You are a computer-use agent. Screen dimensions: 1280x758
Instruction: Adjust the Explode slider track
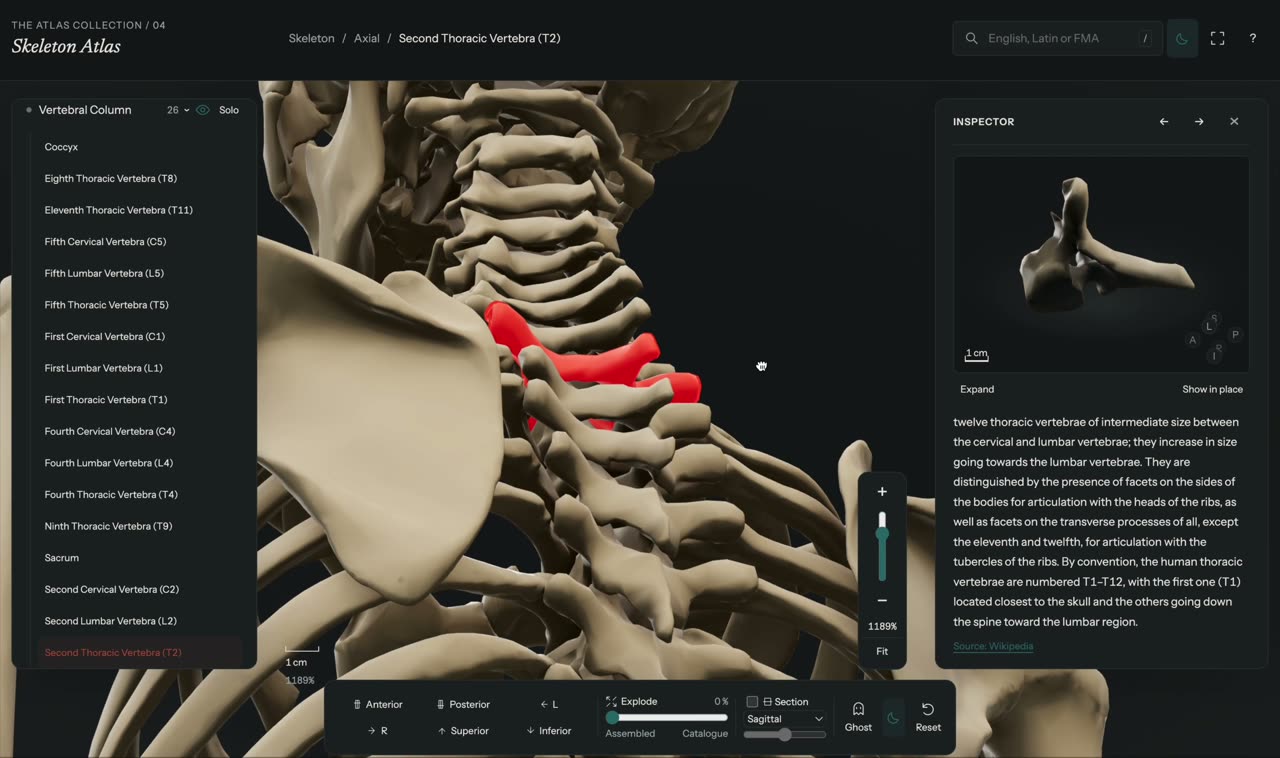click(667, 717)
